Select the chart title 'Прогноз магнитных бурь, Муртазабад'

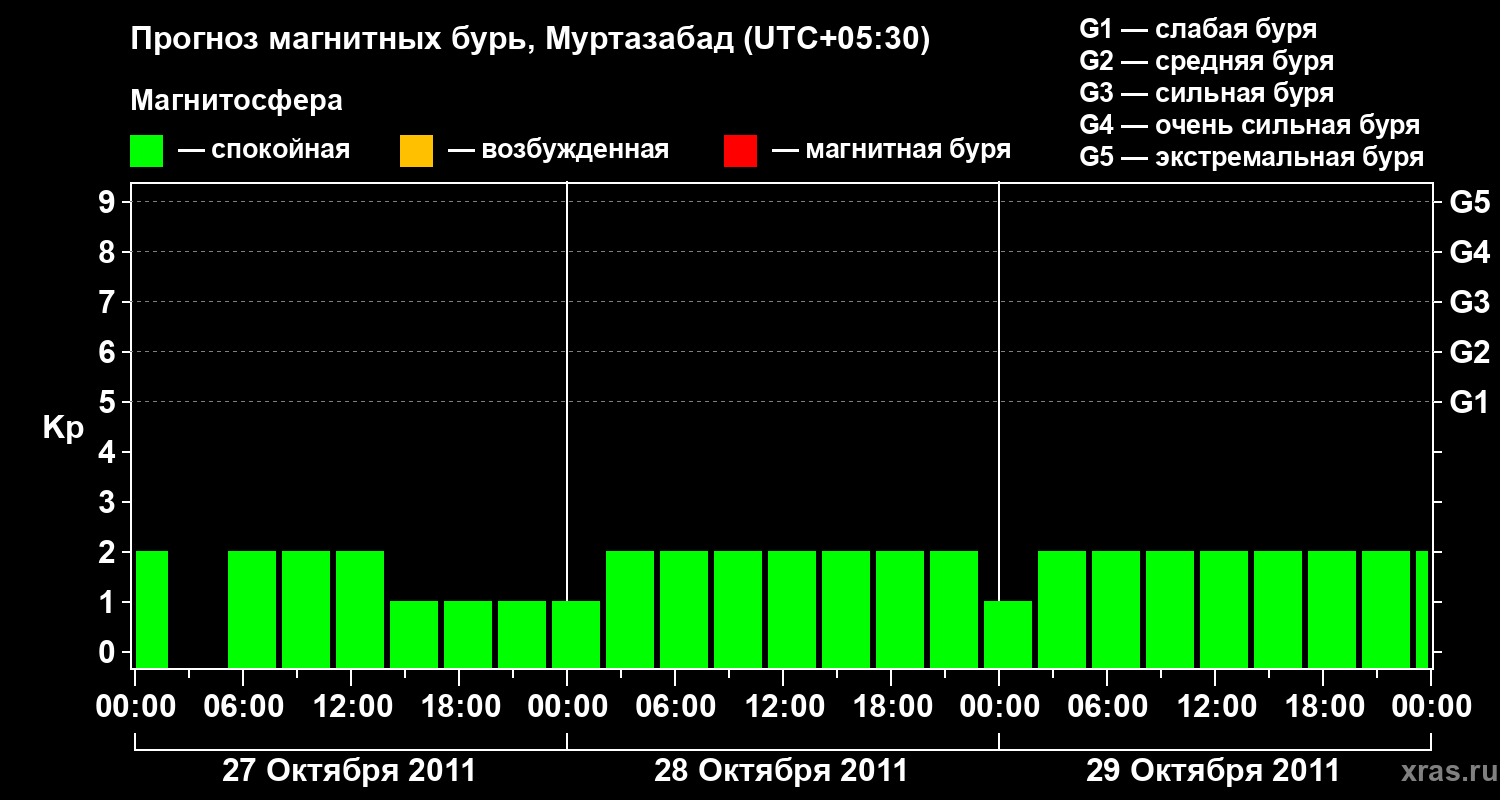[434, 40]
